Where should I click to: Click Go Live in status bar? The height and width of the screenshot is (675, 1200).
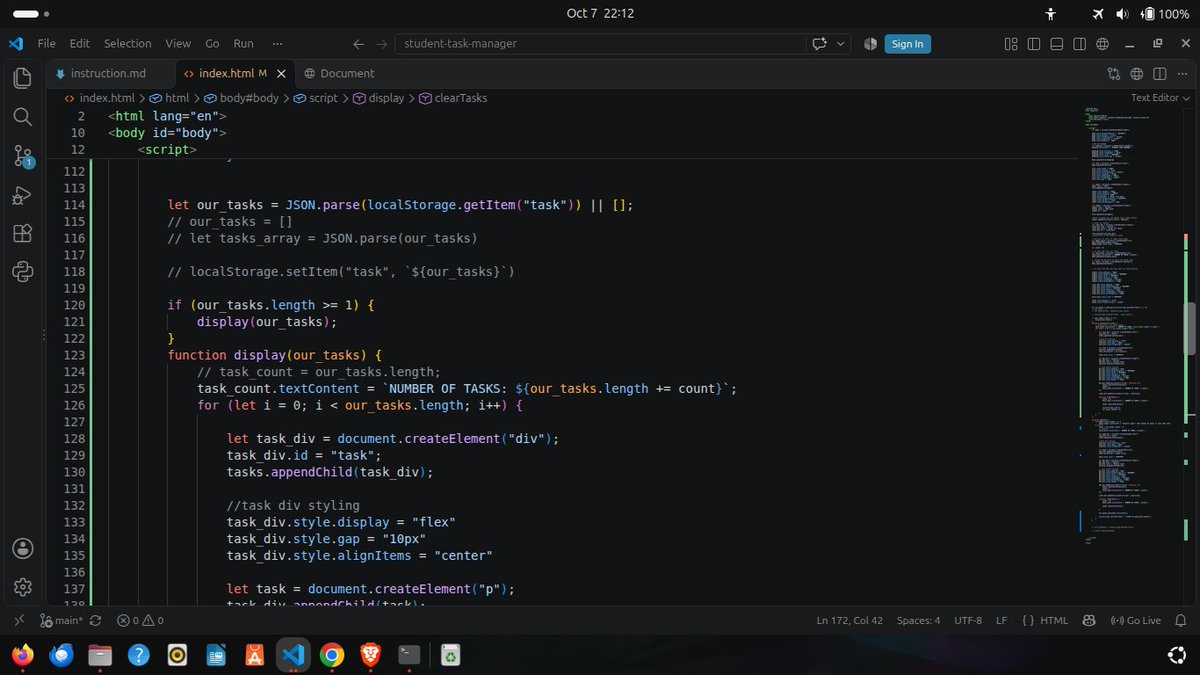click(x=1135, y=620)
